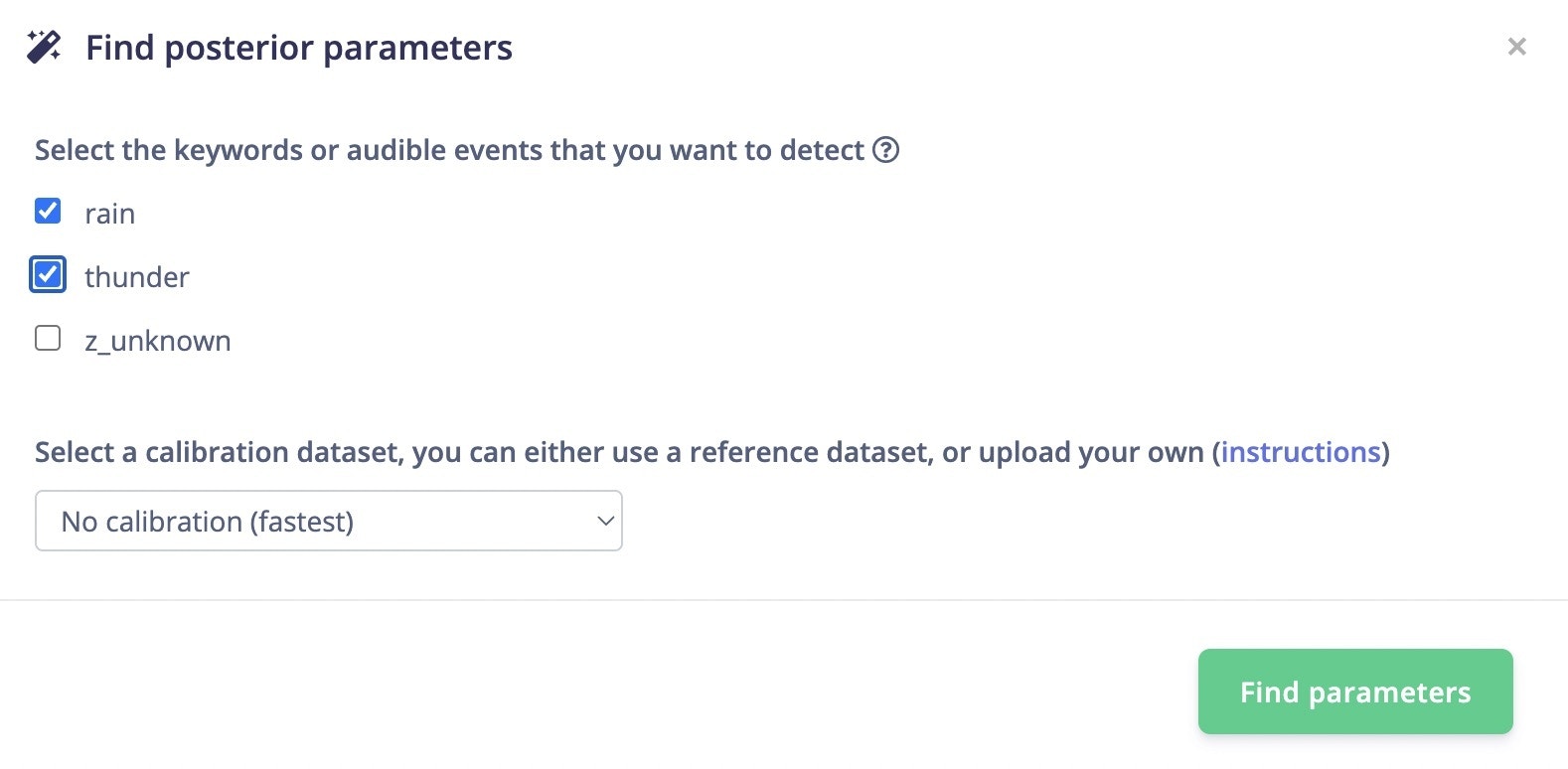Select the No calibration (fastest) option text
1568x769 pixels.
208,522
